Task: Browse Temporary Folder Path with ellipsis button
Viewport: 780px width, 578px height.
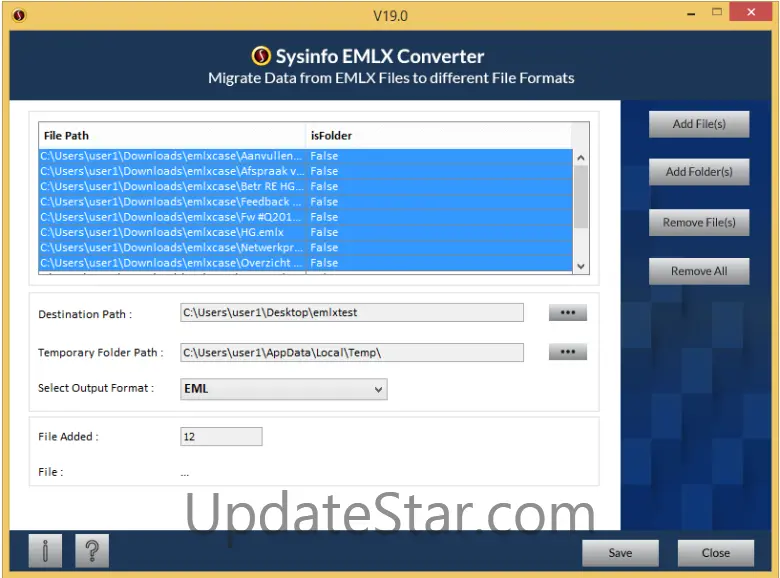Action: click(567, 352)
